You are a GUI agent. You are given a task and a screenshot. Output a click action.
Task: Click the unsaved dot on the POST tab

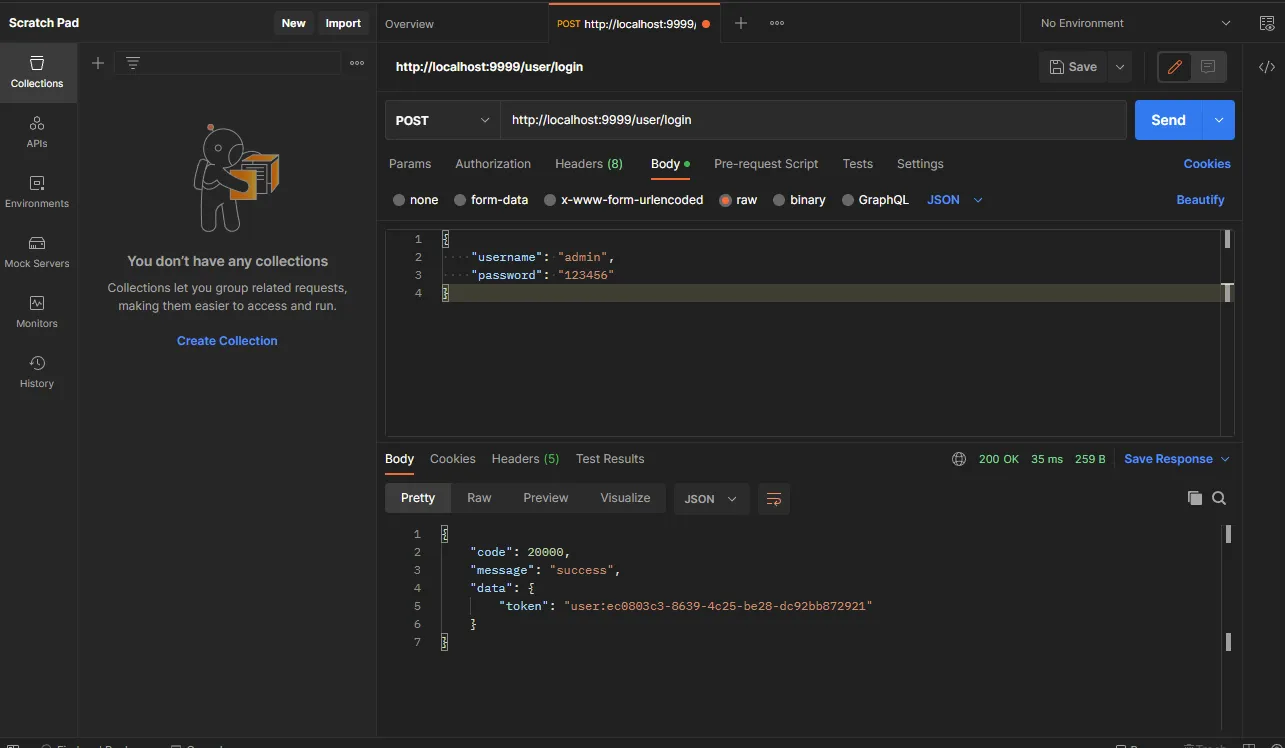click(706, 23)
